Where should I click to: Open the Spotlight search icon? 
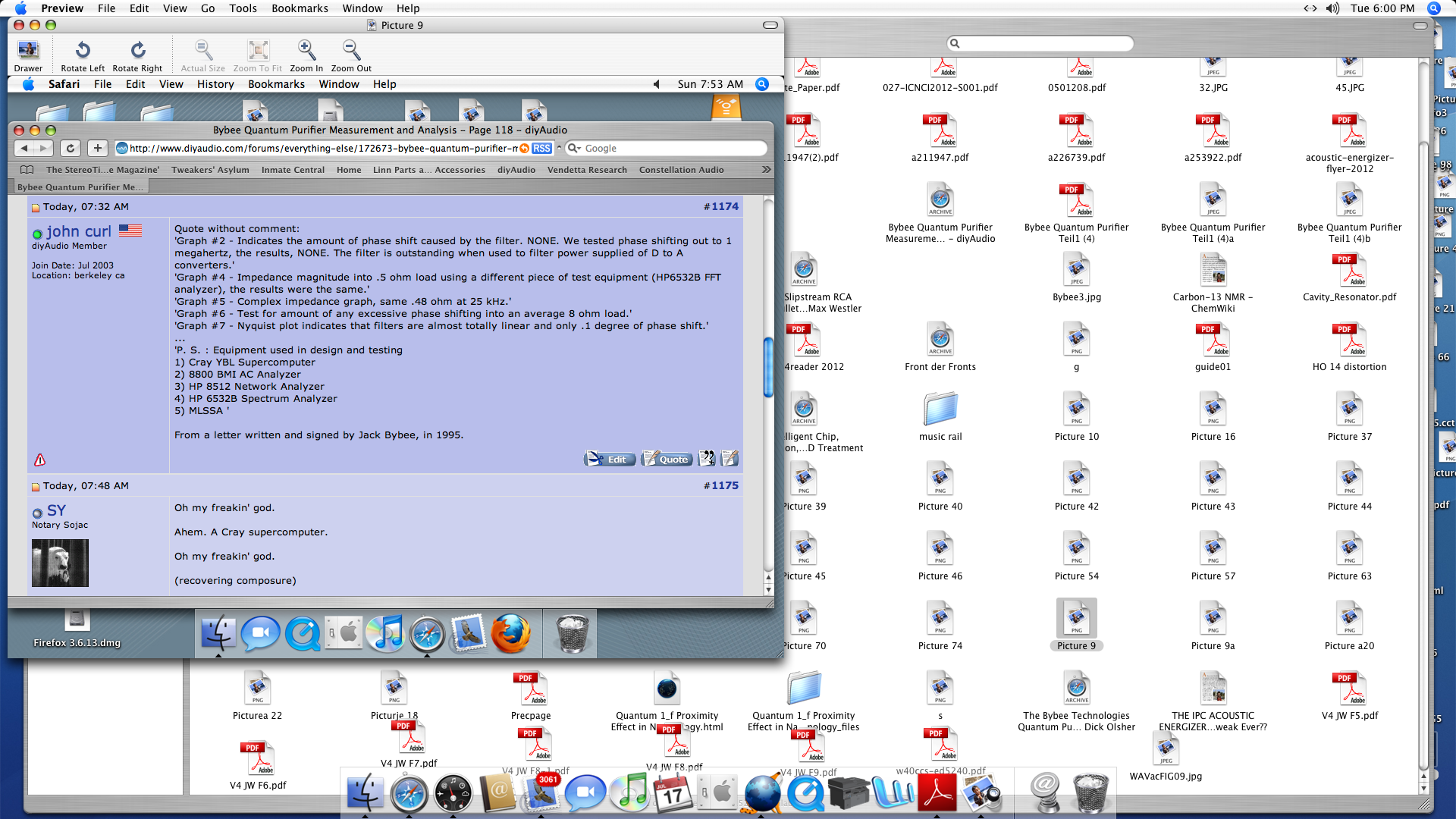[x=1433, y=8]
